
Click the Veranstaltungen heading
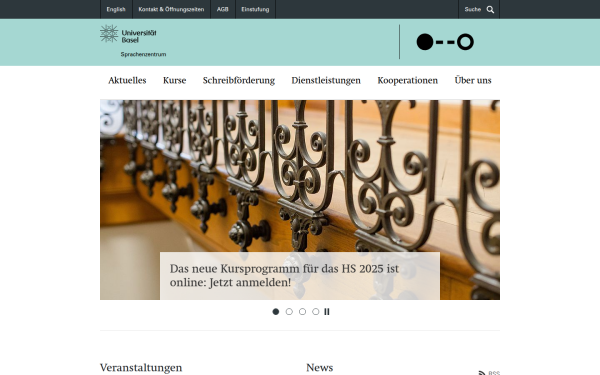tap(141, 368)
